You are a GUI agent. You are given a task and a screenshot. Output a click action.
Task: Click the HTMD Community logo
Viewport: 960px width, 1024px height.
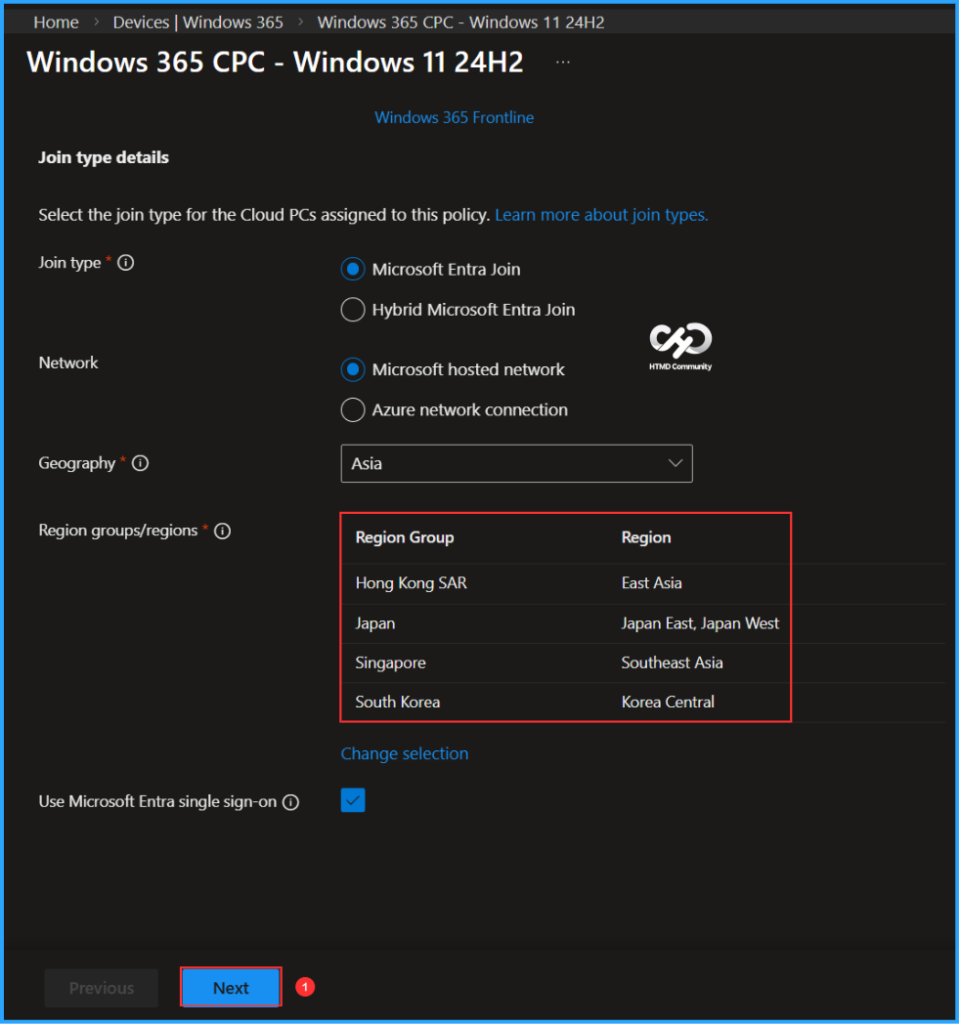tap(679, 347)
